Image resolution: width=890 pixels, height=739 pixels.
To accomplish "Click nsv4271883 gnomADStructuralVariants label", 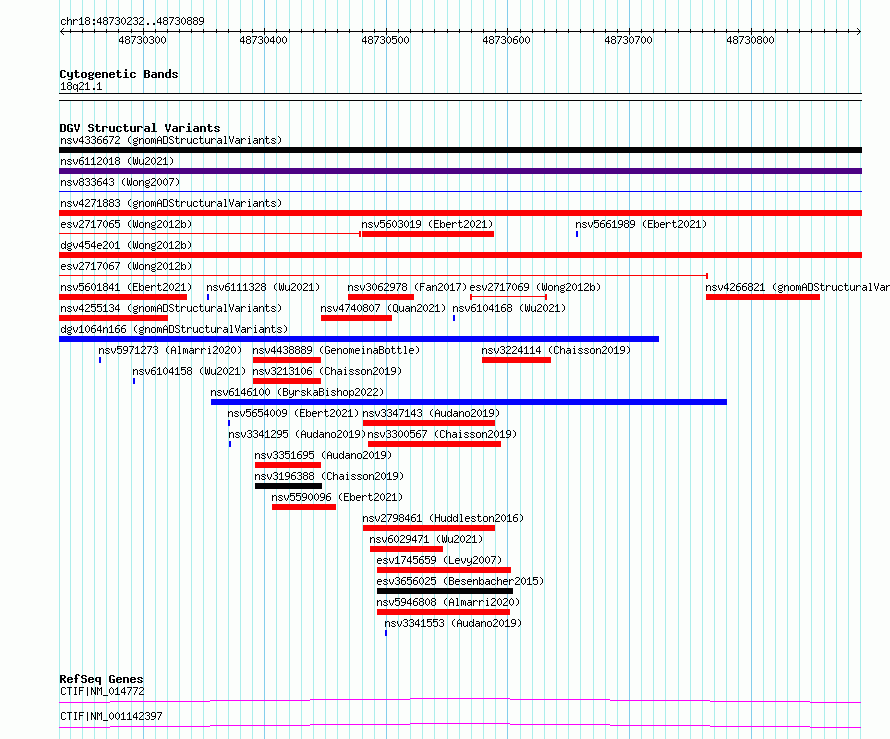I will tap(171, 203).
